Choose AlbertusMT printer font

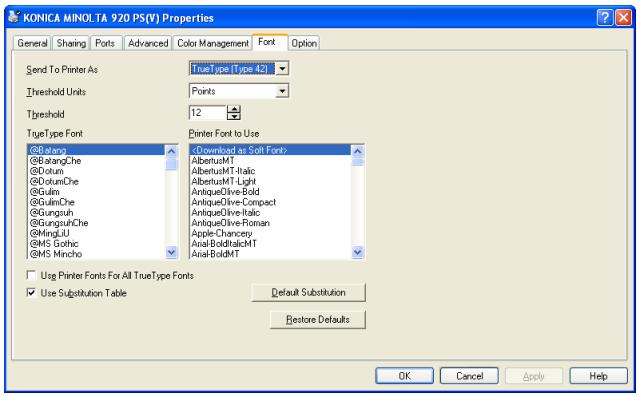pyautogui.click(x=270, y=160)
